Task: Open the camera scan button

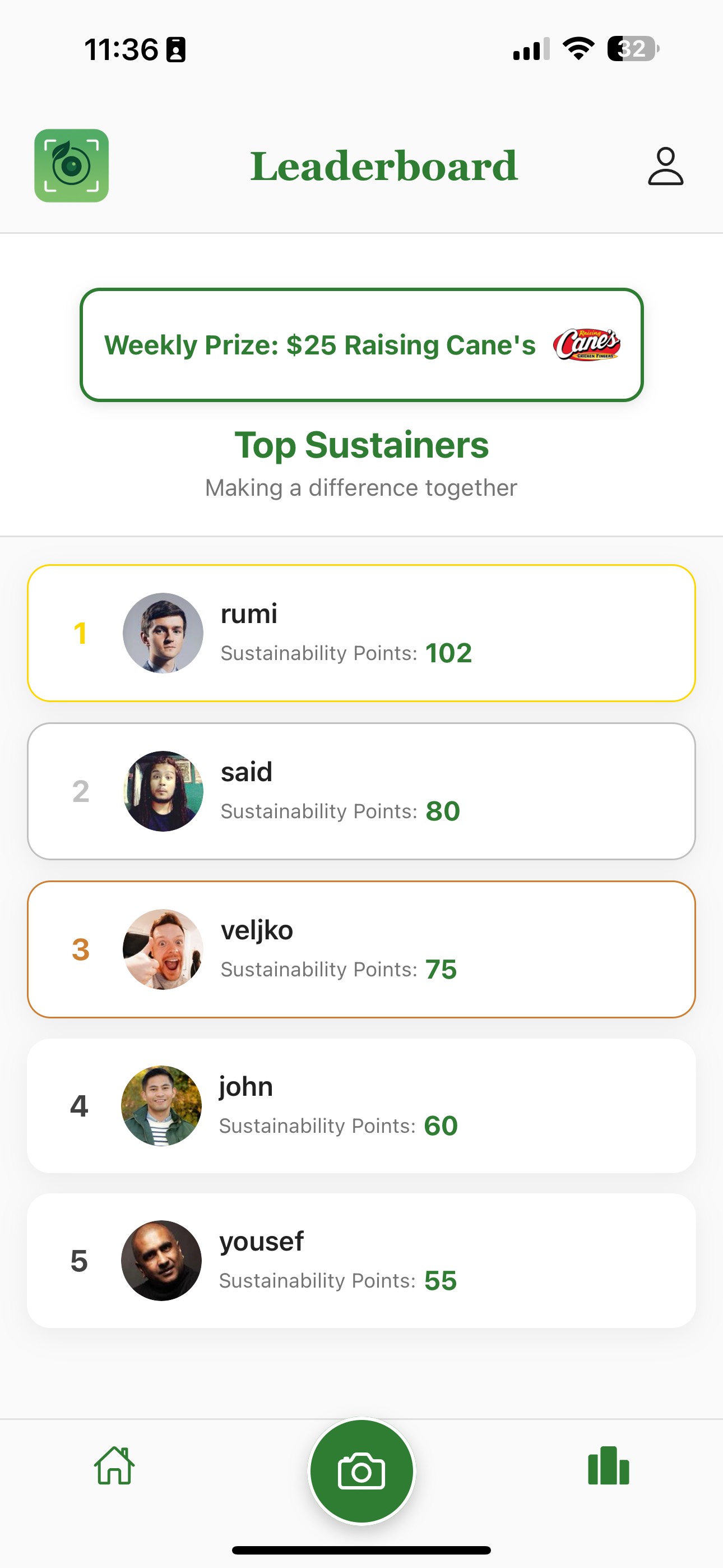Action: coord(361,1471)
